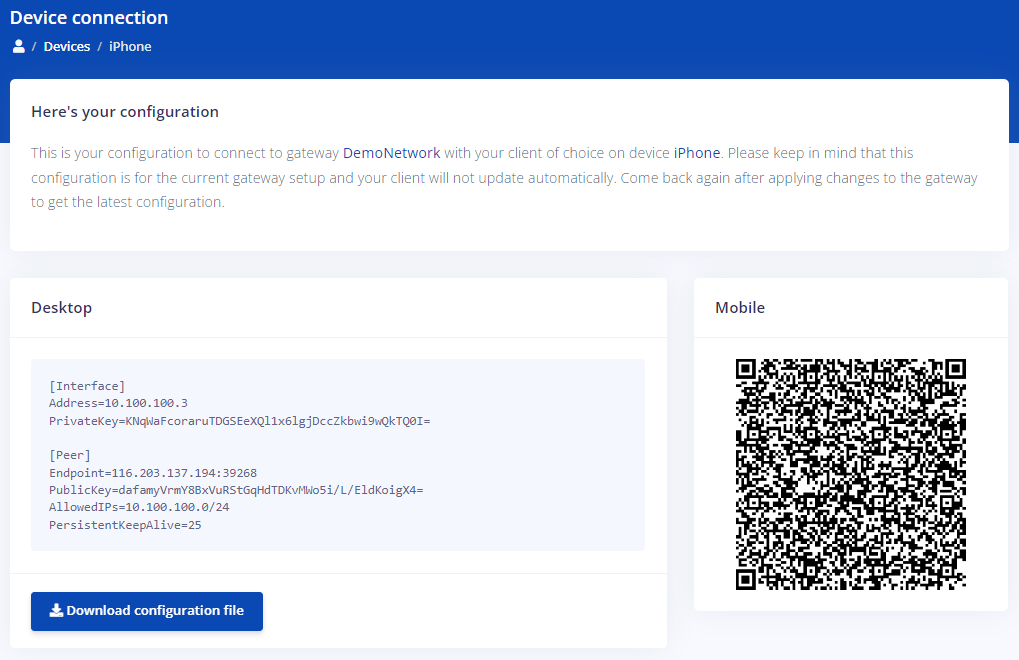Select the Endpoint=116.203.137.194:39268 line
Screen dimensions: 1019x660
[153, 473]
